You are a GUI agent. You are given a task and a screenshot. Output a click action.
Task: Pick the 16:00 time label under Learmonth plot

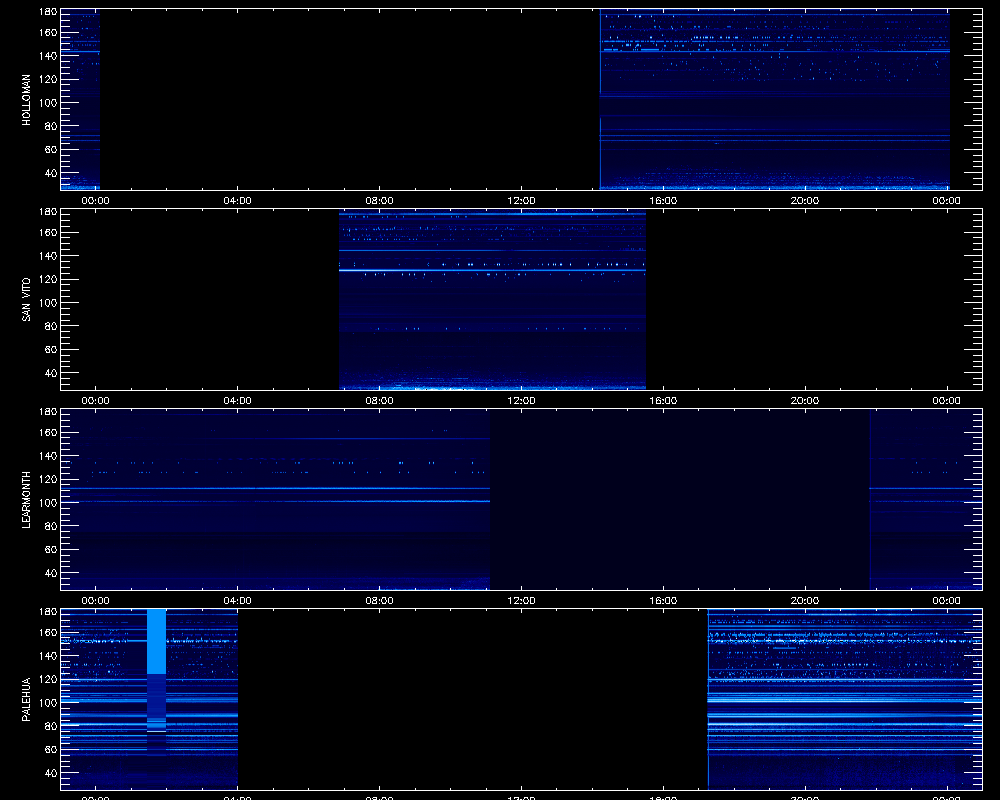(x=663, y=600)
